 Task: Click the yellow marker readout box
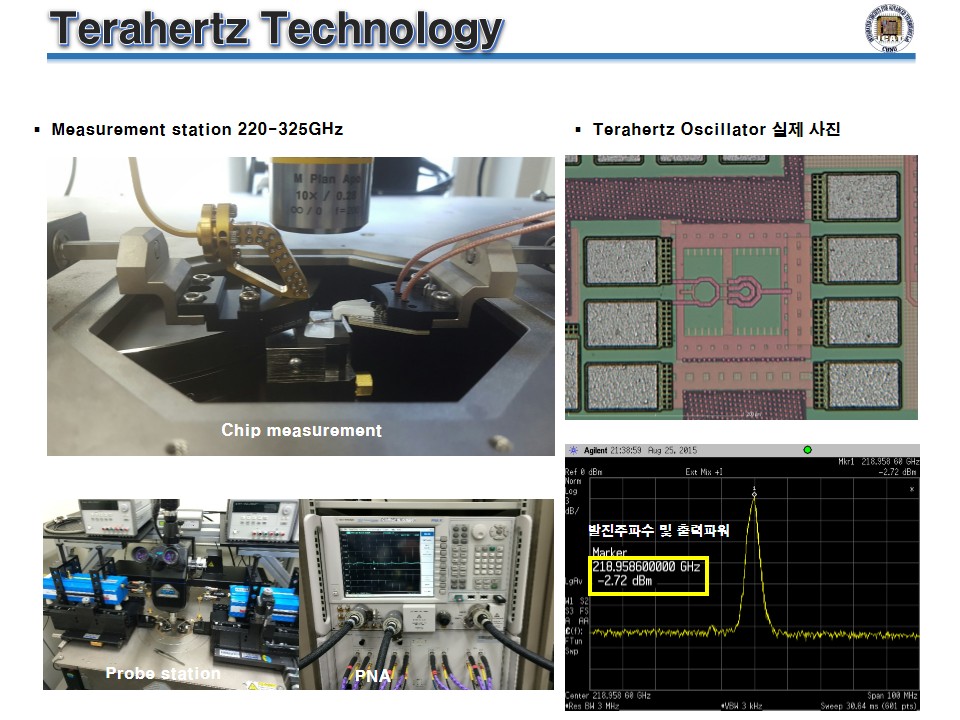click(648, 576)
